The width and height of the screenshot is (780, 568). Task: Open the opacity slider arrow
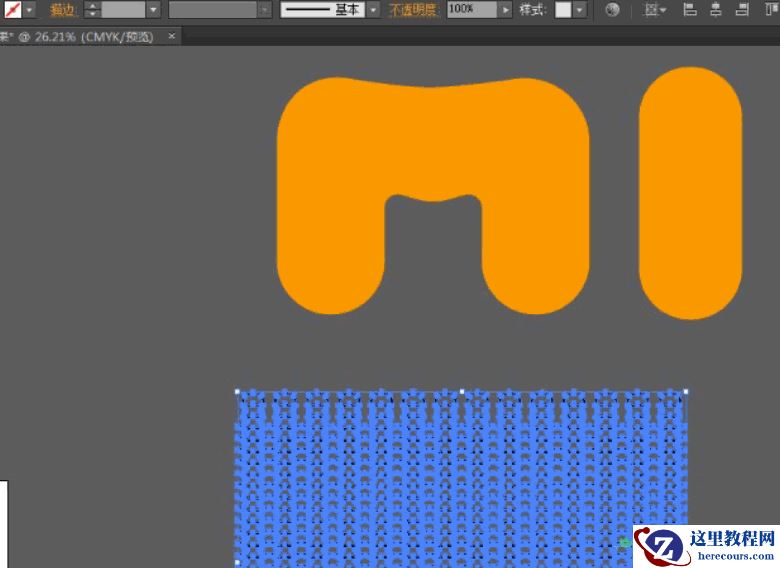pyautogui.click(x=505, y=10)
